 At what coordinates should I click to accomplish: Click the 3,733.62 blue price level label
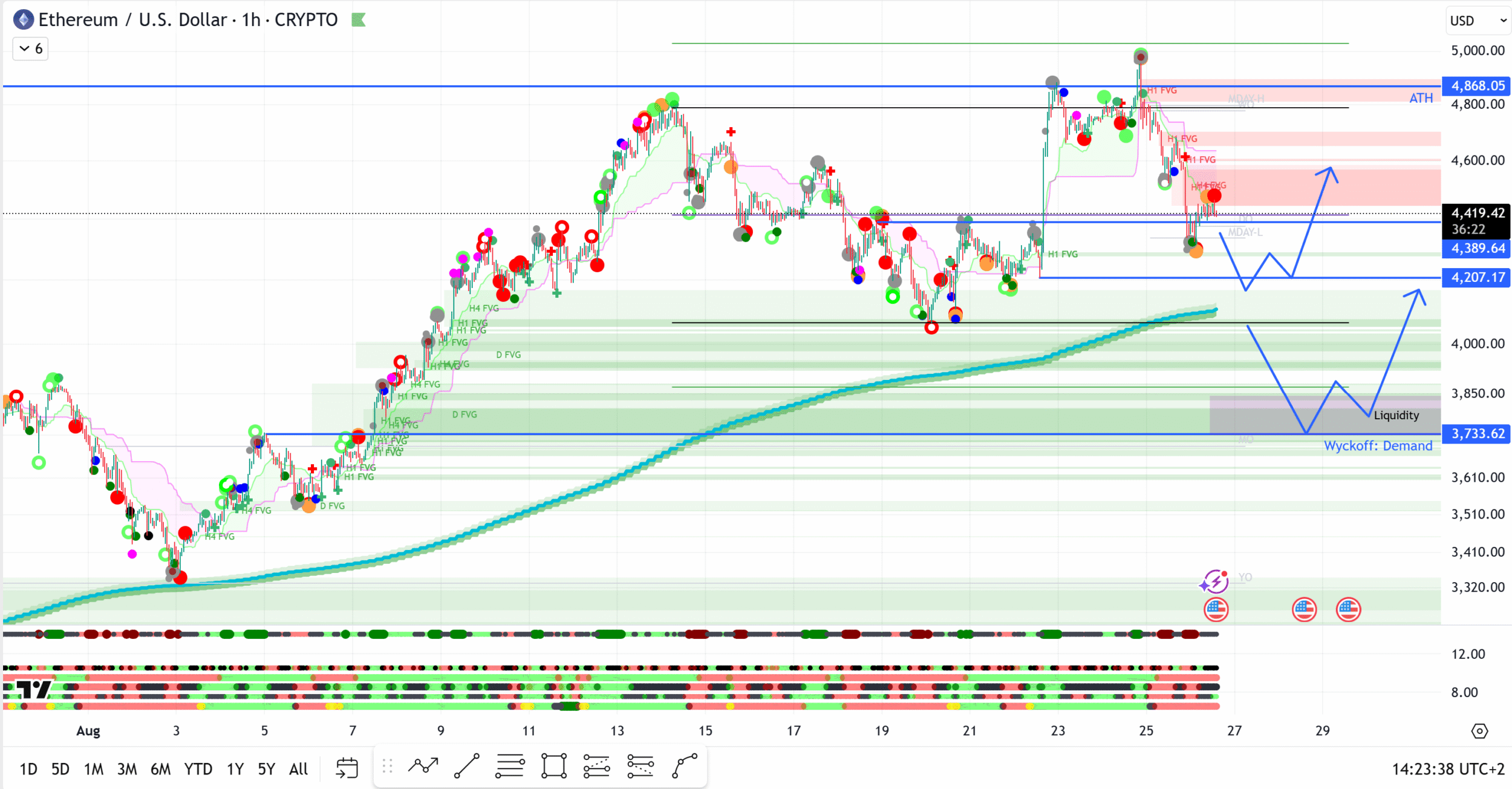click(1478, 434)
